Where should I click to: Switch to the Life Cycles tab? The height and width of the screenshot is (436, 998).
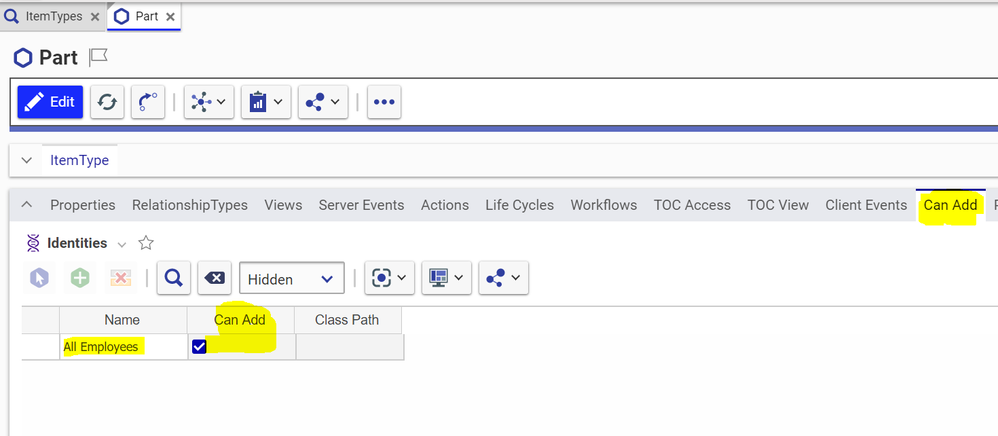point(519,205)
